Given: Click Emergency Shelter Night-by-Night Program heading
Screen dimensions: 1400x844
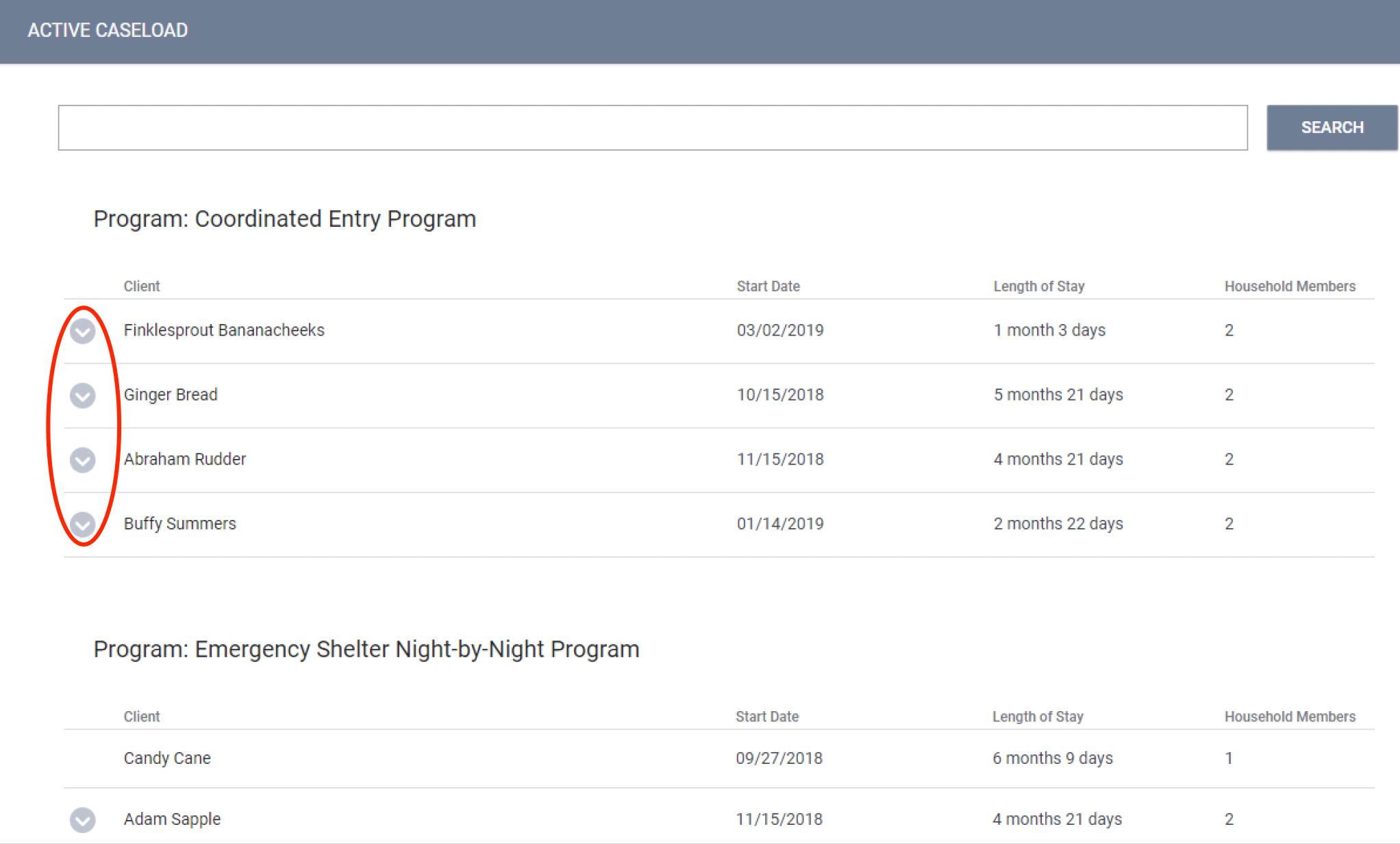Looking at the screenshot, I should click(366, 649).
